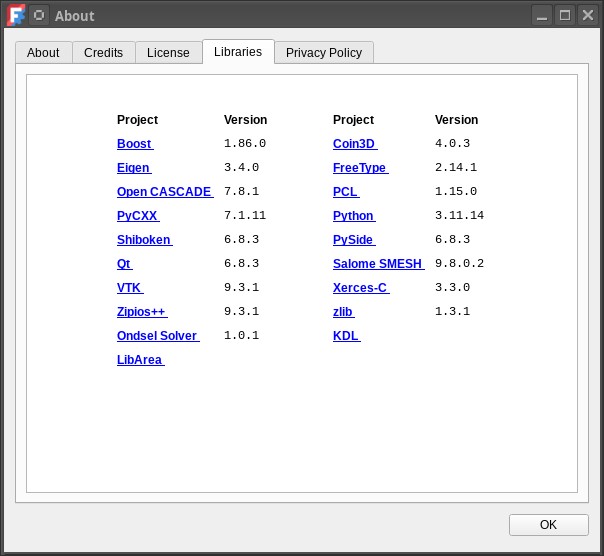Open the Credits tab
The height and width of the screenshot is (556, 604).
(x=103, y=53)
